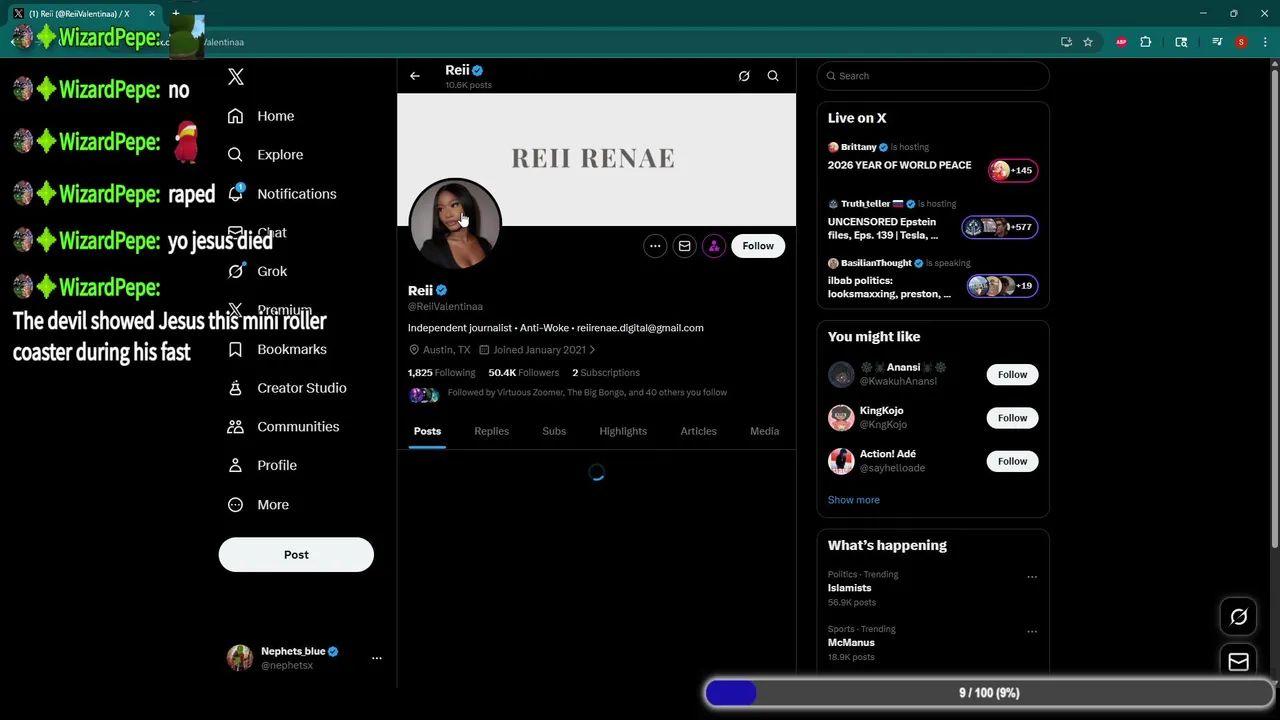Click the Explore magnifier icon
This screenshot has width=1280, height=720.
pos(235,155)
